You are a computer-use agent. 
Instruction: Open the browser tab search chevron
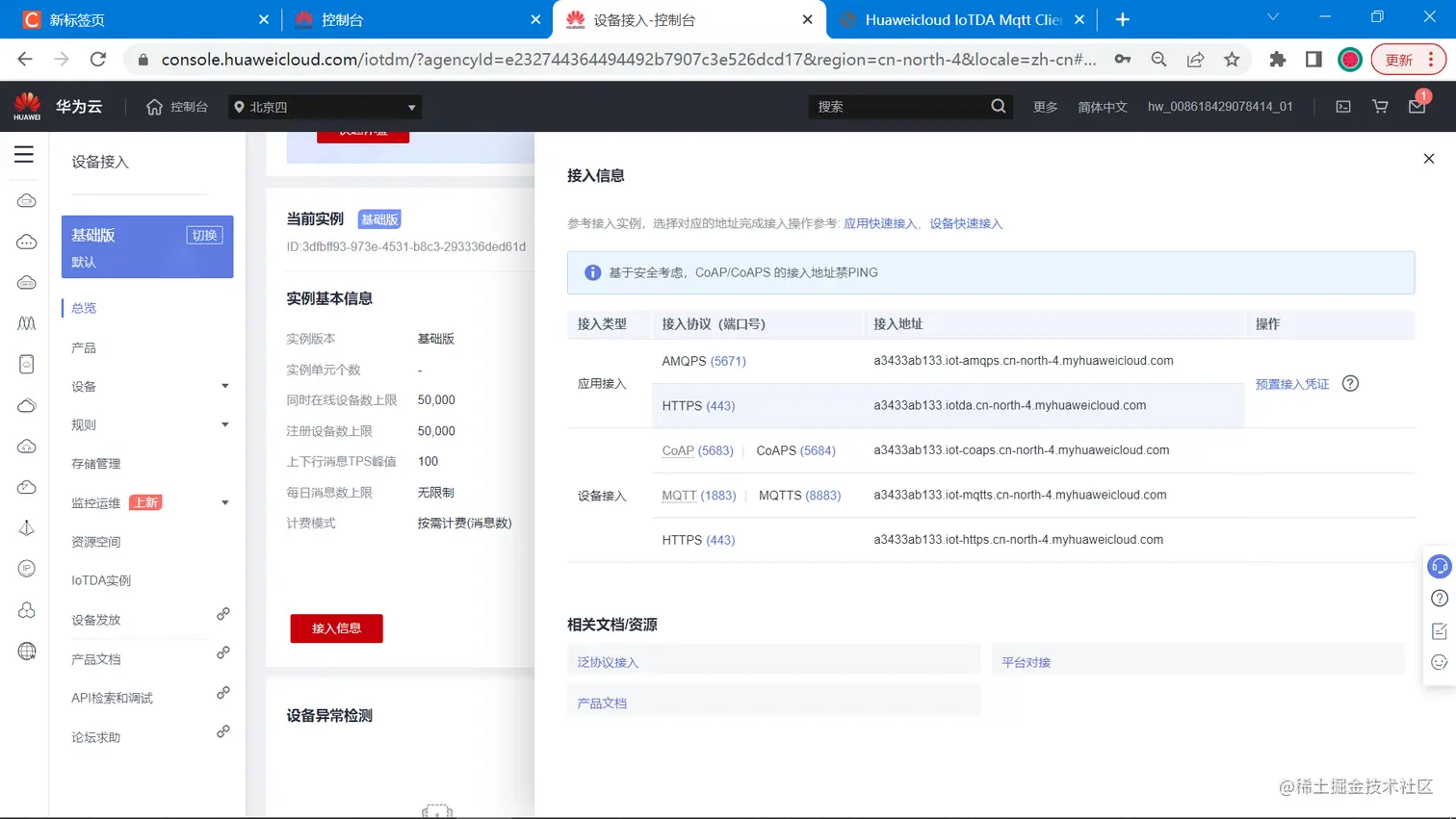point(1273,17)
